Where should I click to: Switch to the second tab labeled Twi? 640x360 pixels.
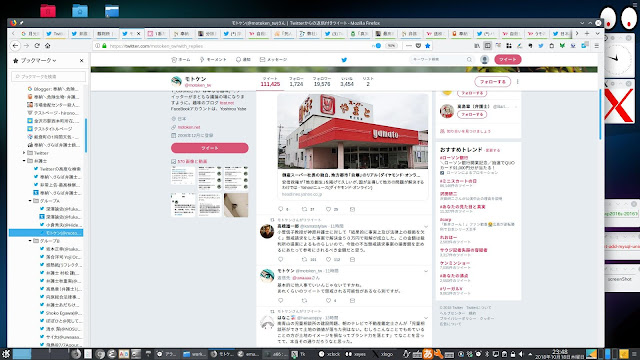click(55, 33)
